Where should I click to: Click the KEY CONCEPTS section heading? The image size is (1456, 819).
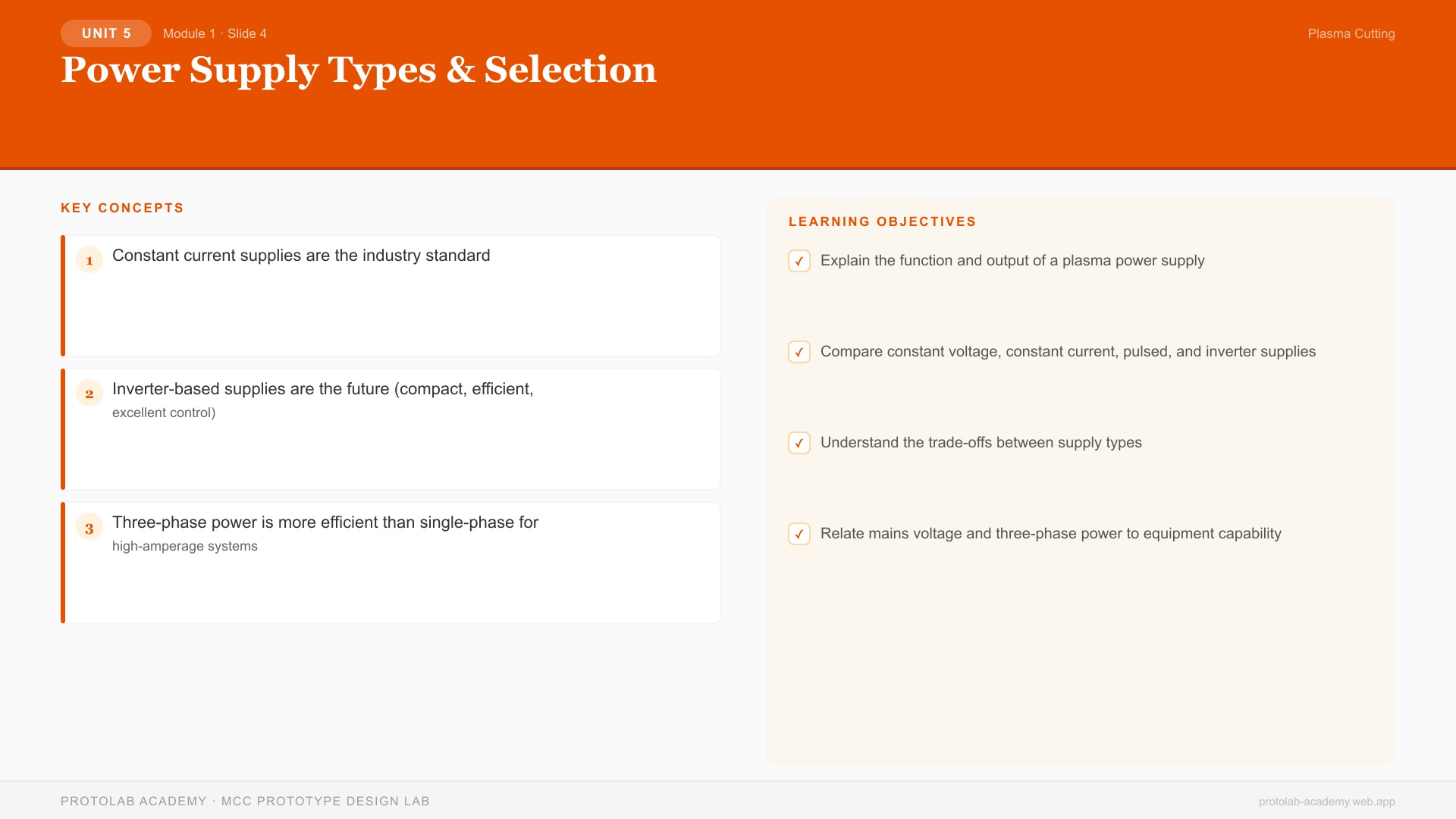[x=122, y=208]
